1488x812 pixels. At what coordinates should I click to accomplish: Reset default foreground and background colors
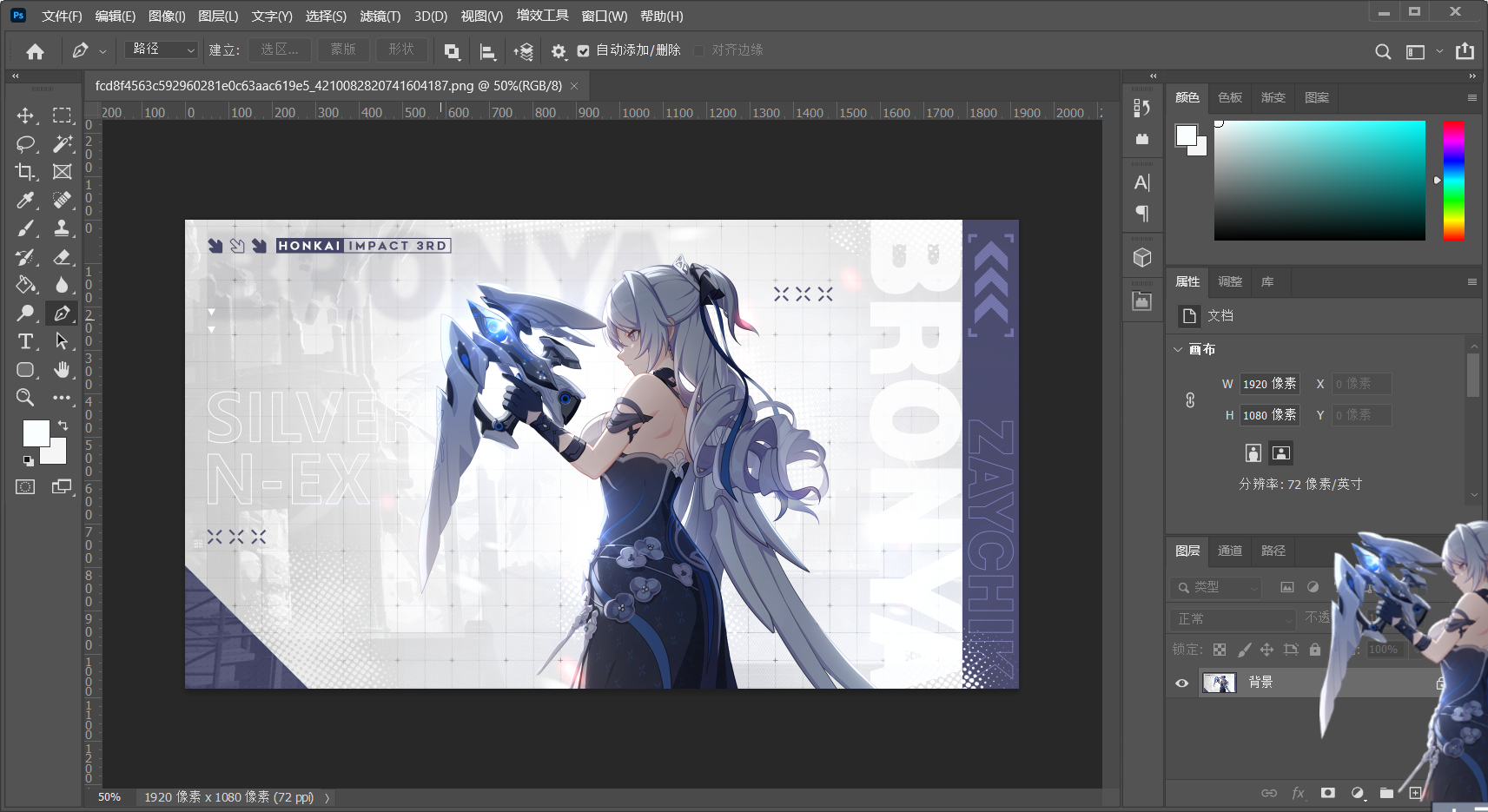click(28, 460)
